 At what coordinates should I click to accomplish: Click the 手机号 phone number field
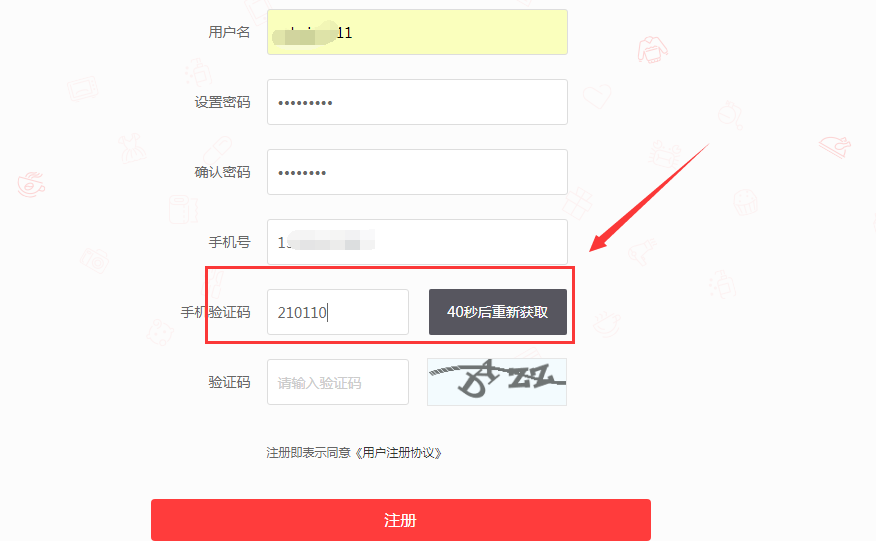[417, 241]
